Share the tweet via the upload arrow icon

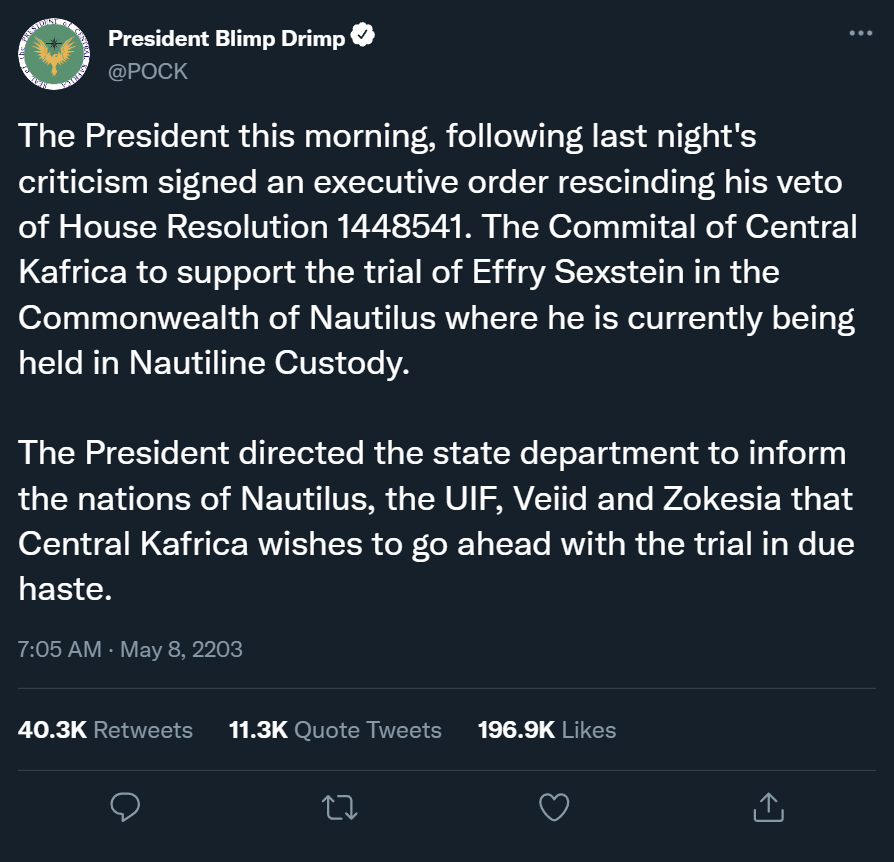(x=767, y=806)
